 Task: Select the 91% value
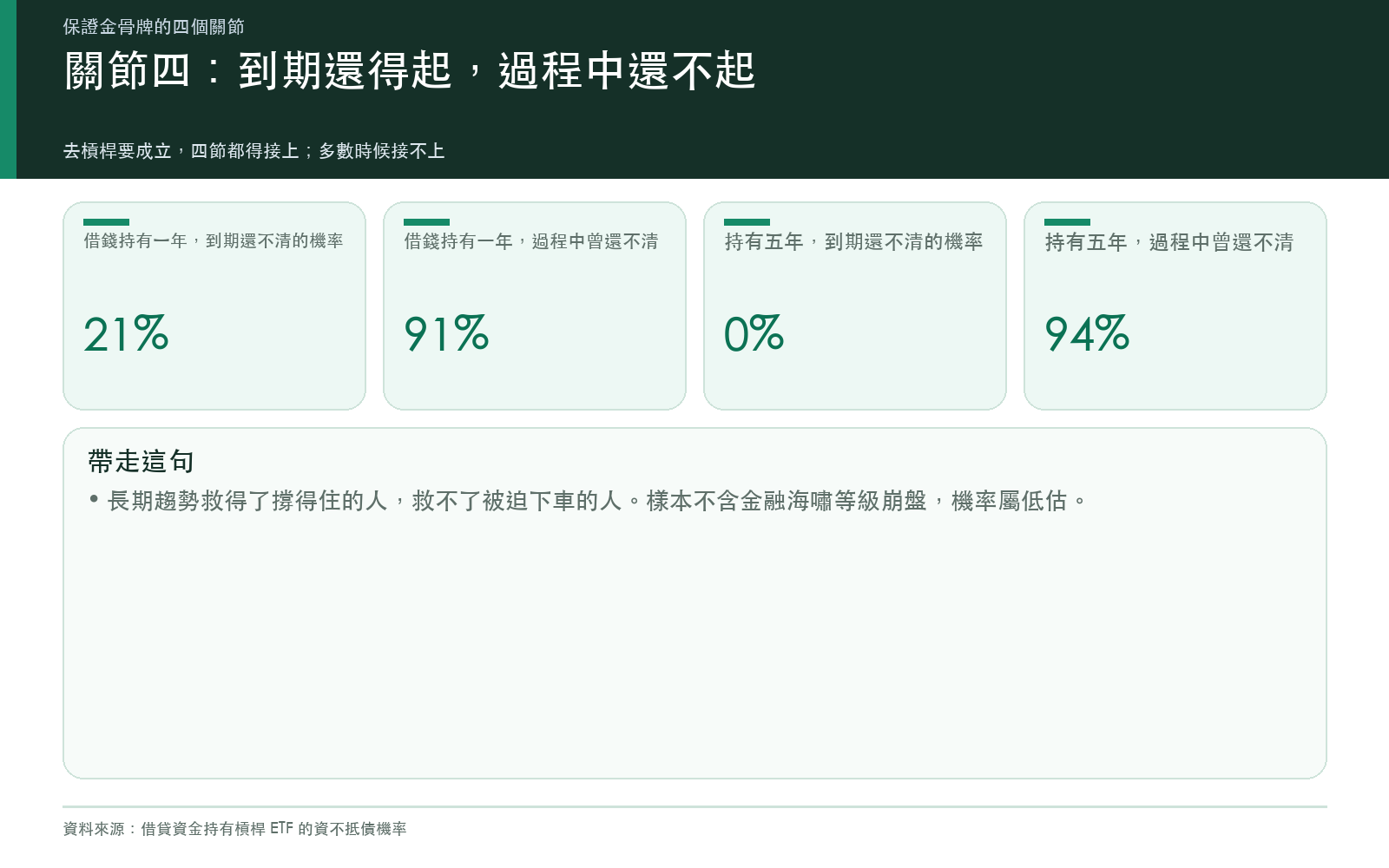click(x=446, y=334)
